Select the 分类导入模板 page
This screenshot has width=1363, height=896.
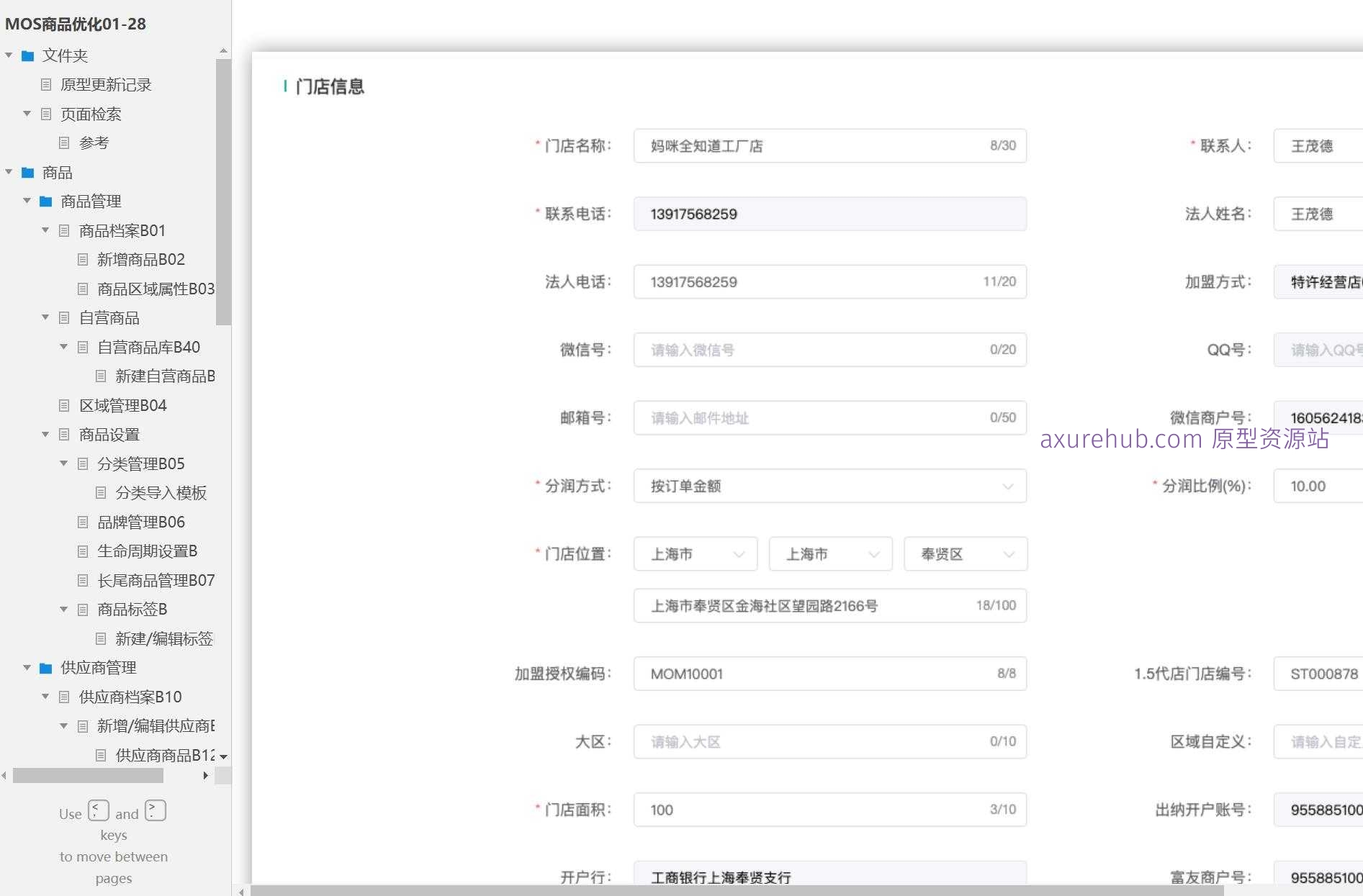pos(161,493)
